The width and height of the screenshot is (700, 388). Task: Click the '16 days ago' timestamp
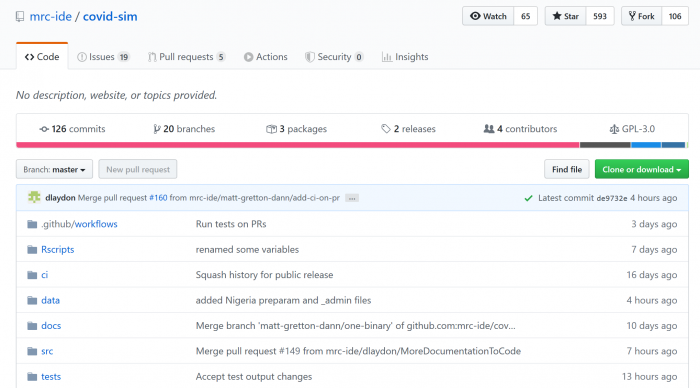point(652,275)
